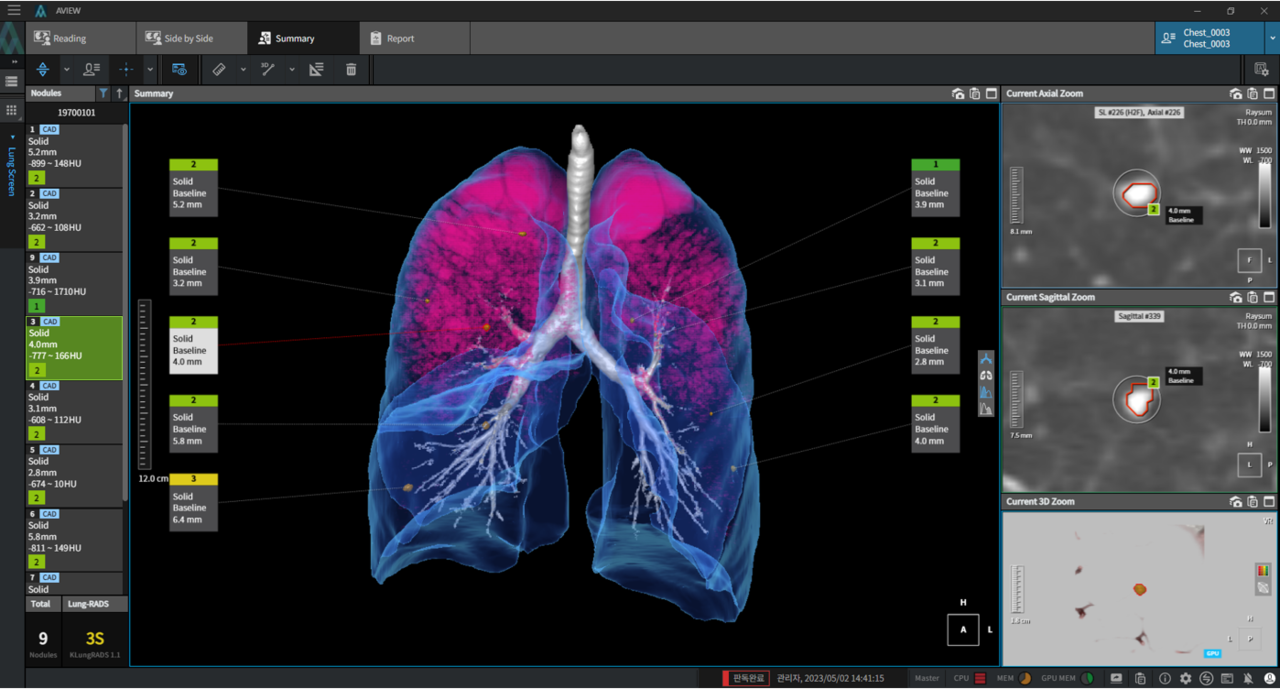Toggle the overlay visibility eye icon
This screenshot has height=689, width=1280.
point(179,69)
